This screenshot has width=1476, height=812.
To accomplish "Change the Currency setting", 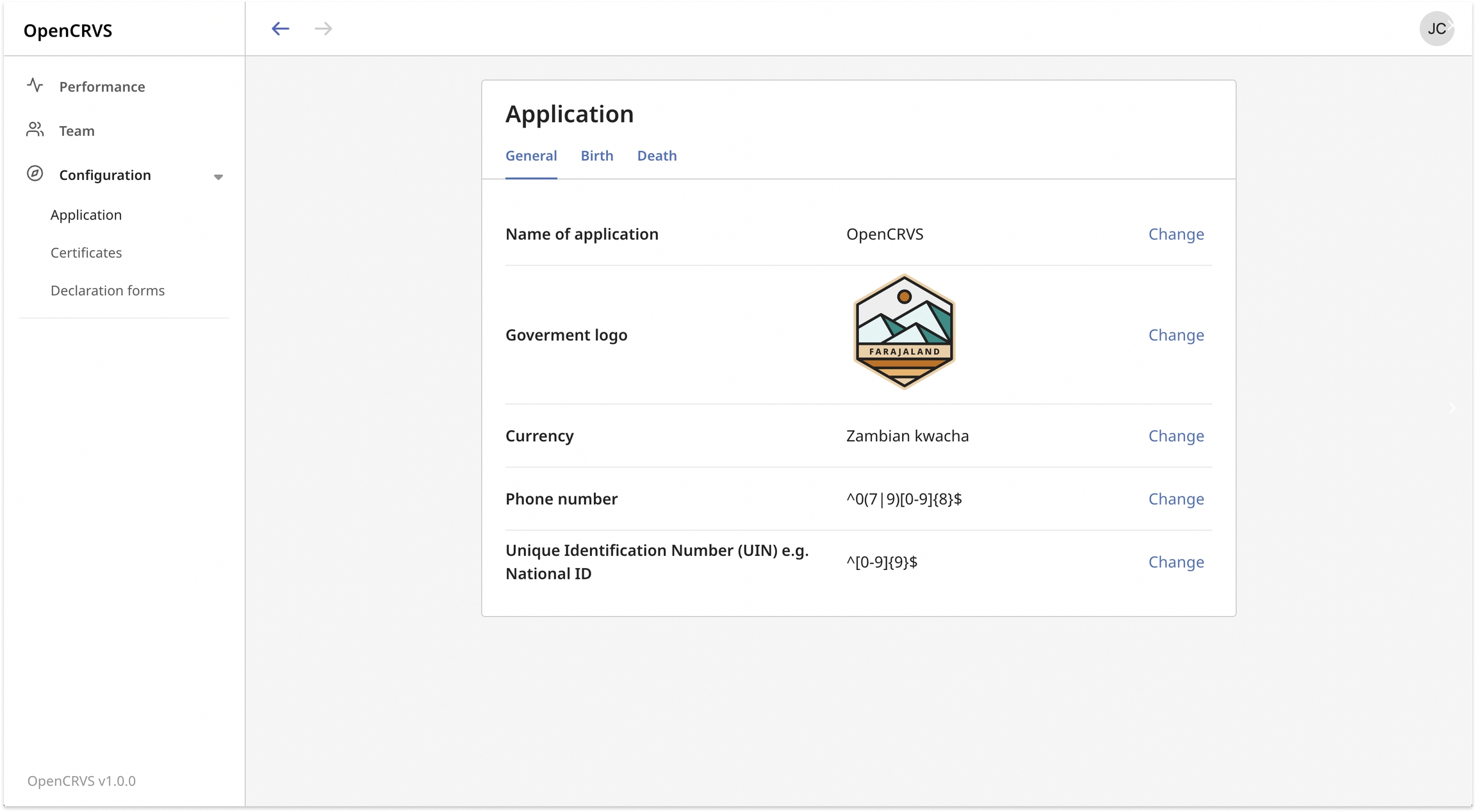I will [x=1176, y=436].
